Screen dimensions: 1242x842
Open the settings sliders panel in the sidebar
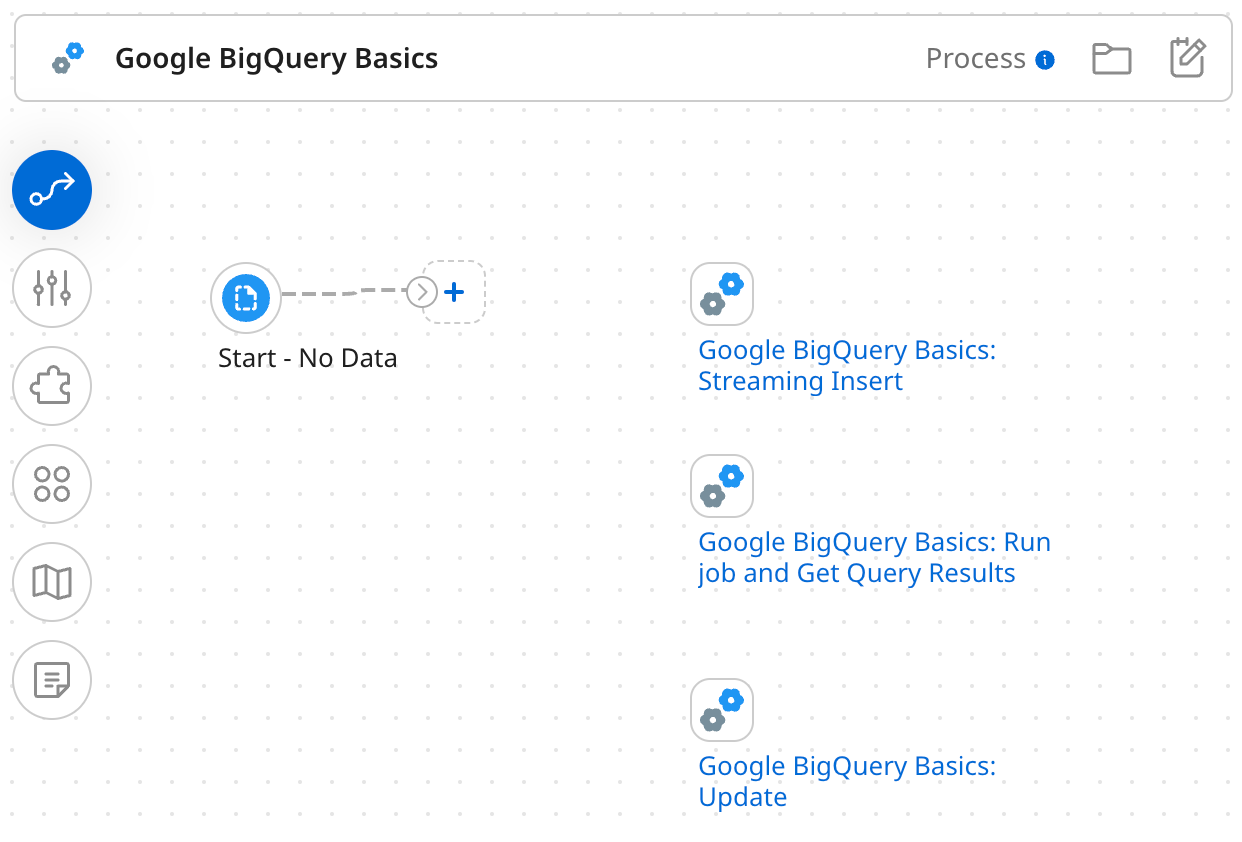tap(52, 288)
